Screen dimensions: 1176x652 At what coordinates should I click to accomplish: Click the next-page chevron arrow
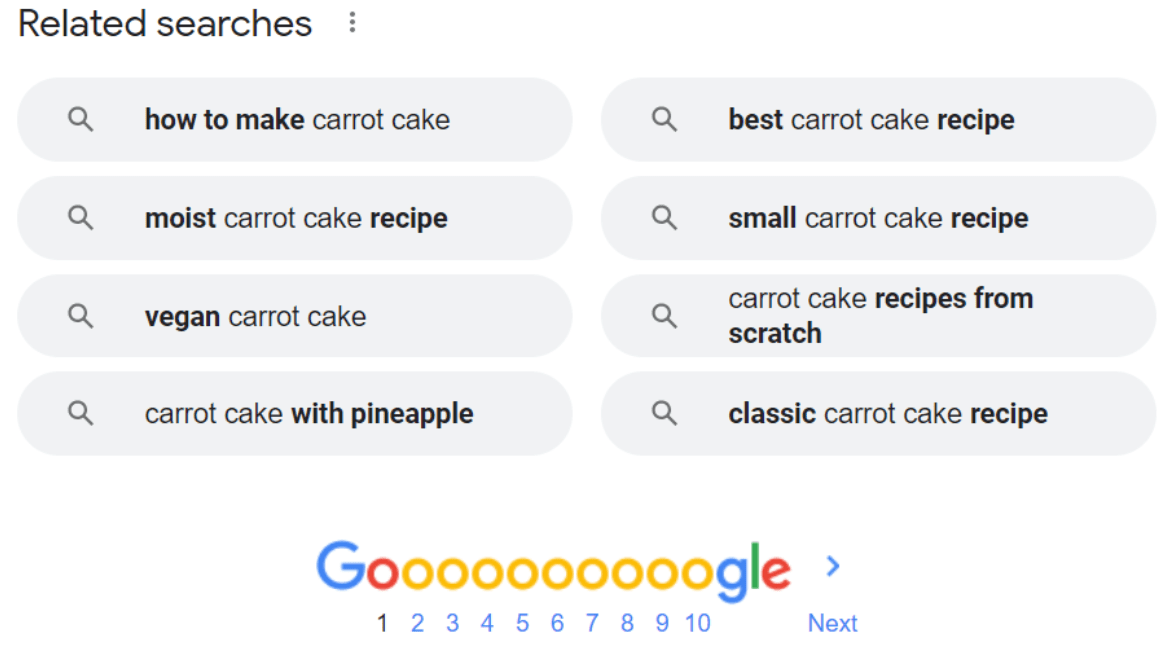(x=833, y=567)
